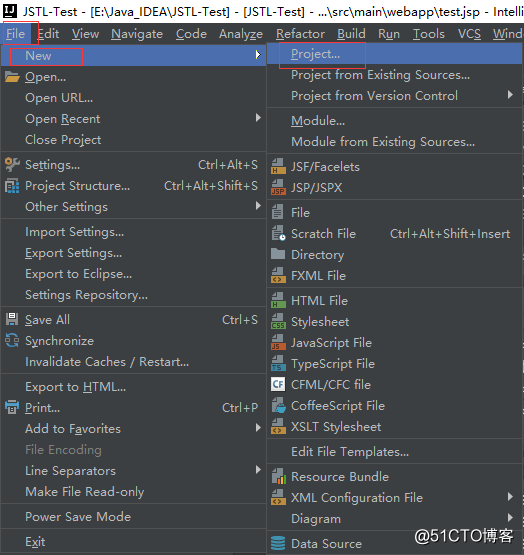Viewport: 524px width, 555px height.
Task: Click the Settings wrench icon
Action: pyautogui.click(x=12, y=165)
